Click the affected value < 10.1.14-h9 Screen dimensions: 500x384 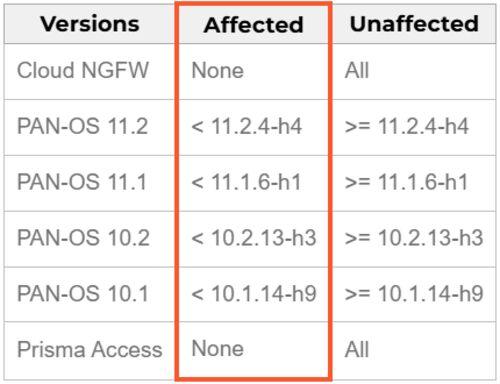point(254,293)
